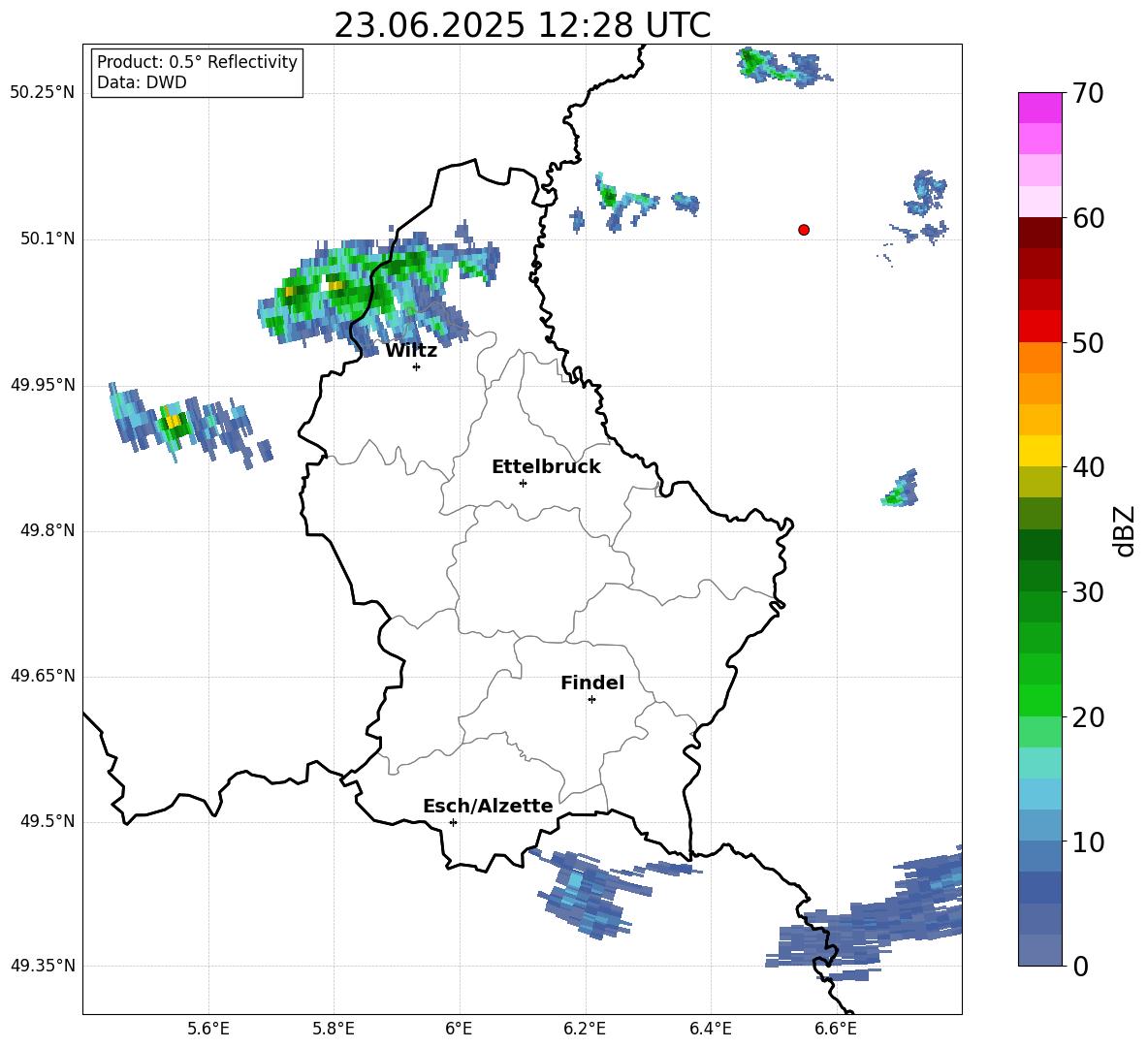The width and height of the screenshot is (1148, 1048).
Task: Click the 20 tick on the colorbar
Action: (x=1088, y=717)
